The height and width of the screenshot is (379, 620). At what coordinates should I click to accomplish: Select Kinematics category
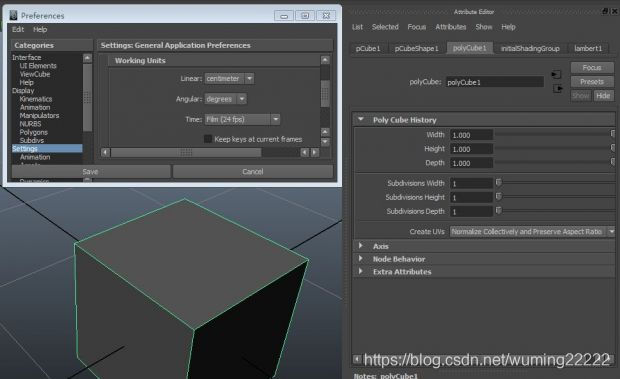[36, 99]
